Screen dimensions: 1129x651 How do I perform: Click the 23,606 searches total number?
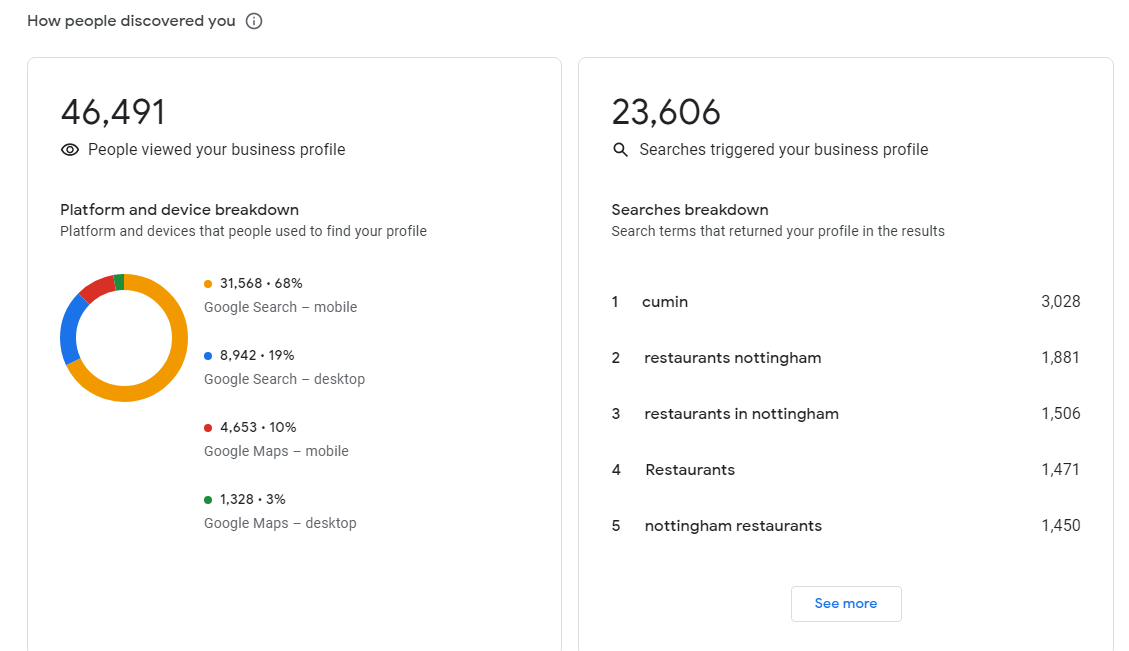[x=666, y=112]
